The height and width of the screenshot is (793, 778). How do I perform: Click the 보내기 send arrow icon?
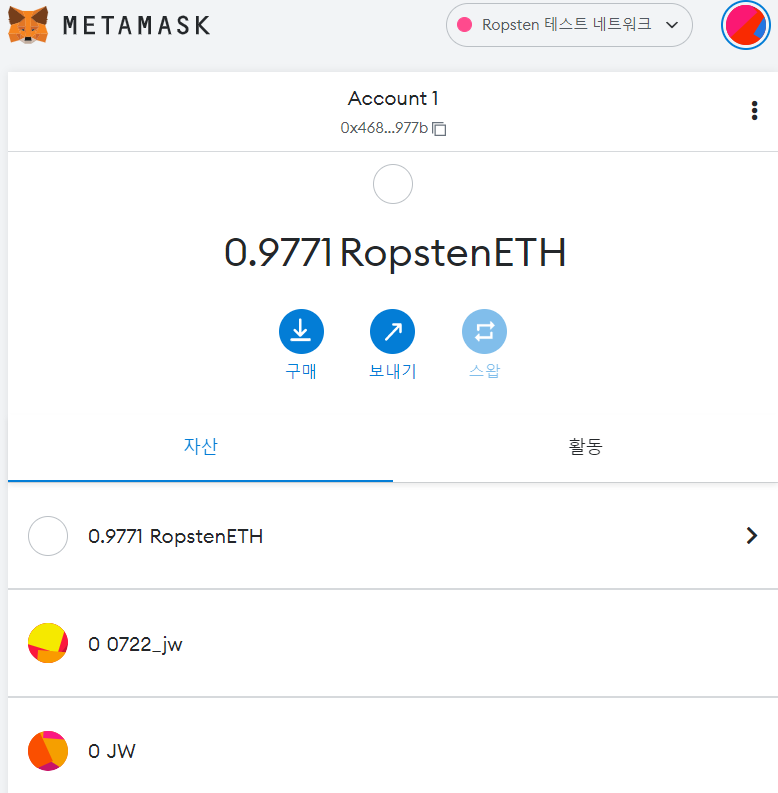coord(393,331)
